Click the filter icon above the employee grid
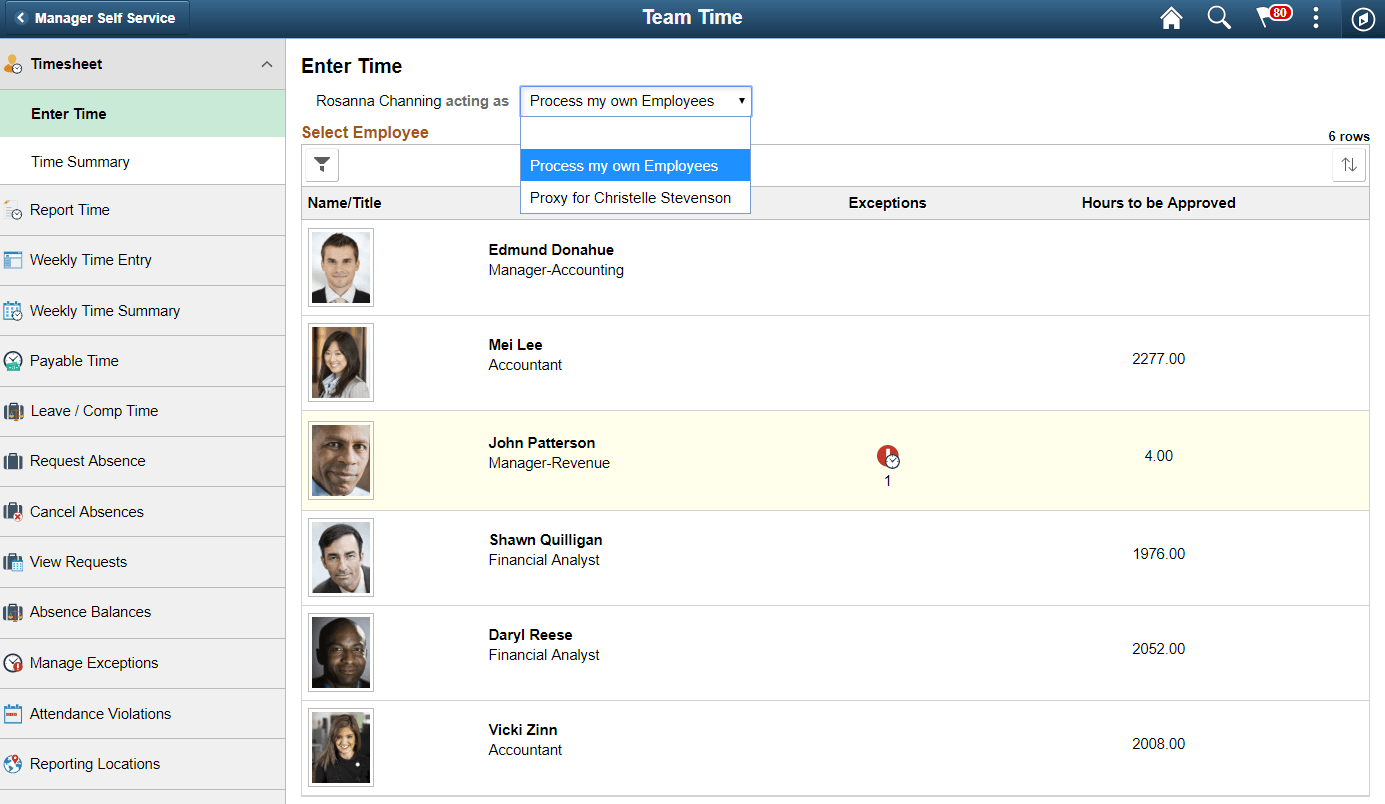The image size is (1385, 804). point(321,164)
